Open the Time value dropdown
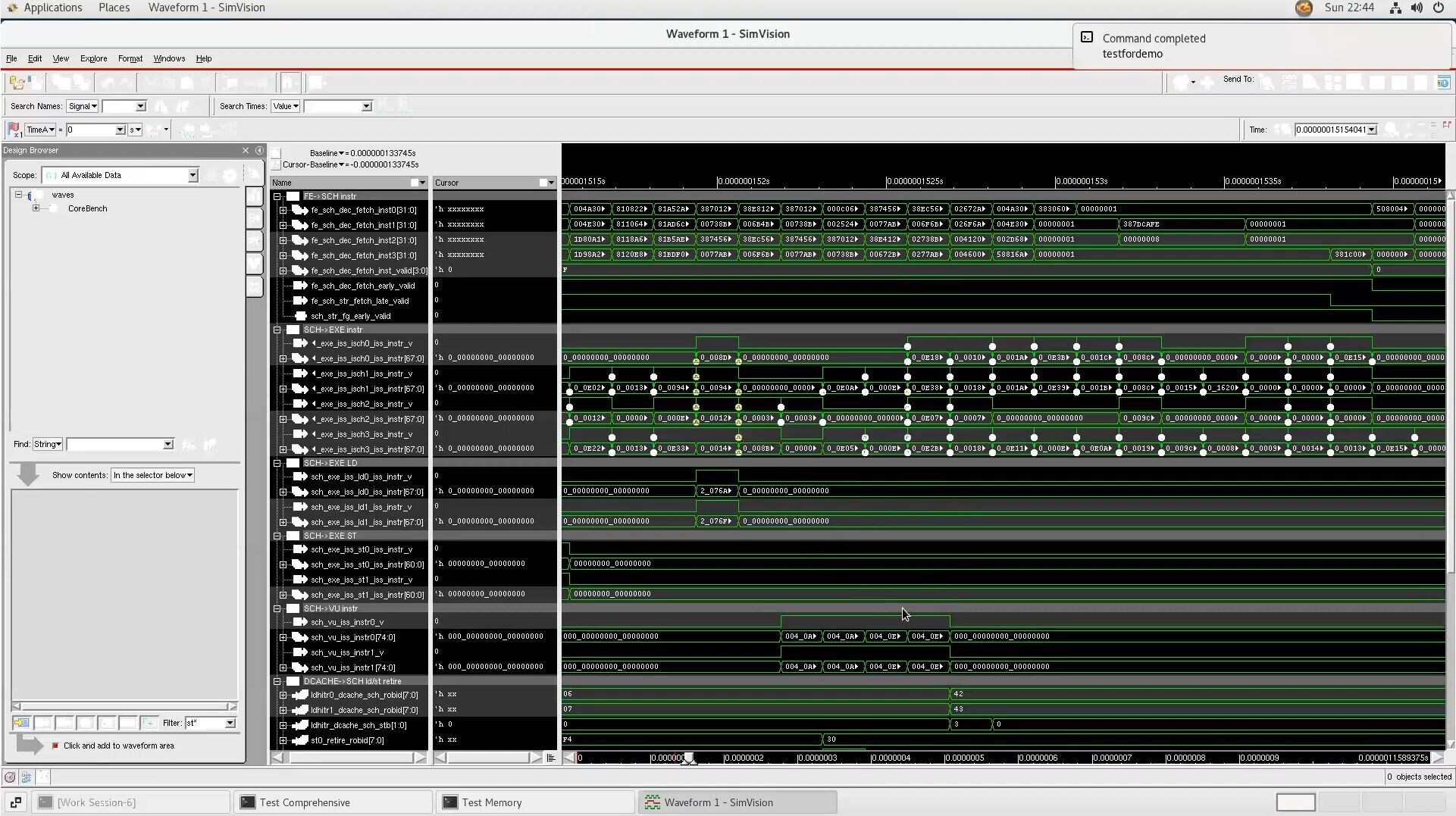This screenshot has height=816, width=1456. (1372, 130)
